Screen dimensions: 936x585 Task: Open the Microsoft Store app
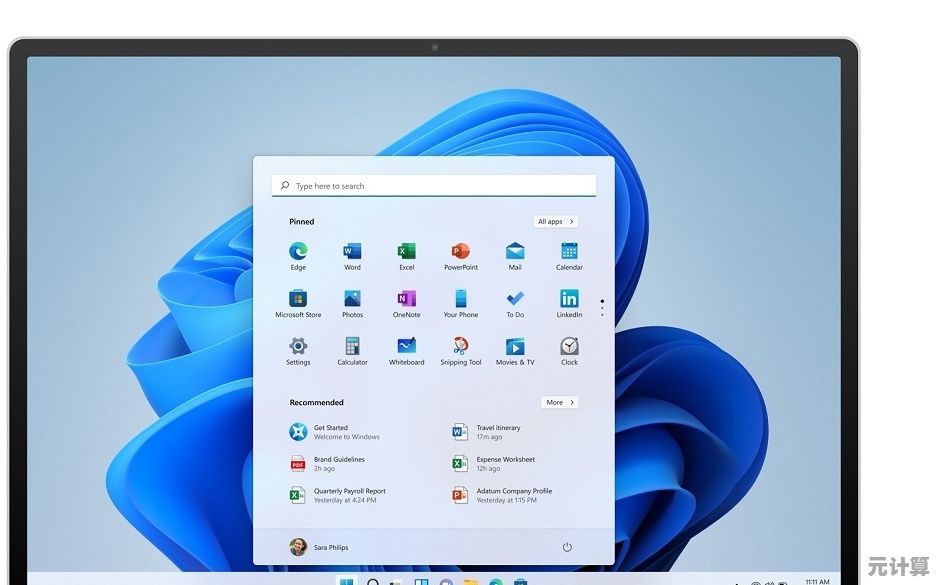pyautogui.click(x=298, y=299)
